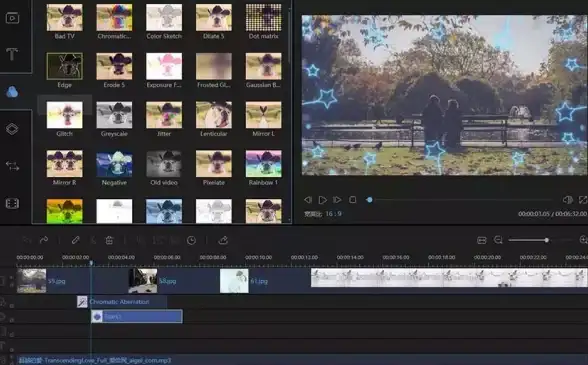Screen dimensions: 588x365
Task: Click the Edit pencil tool
Action: [x=75, y=240]
